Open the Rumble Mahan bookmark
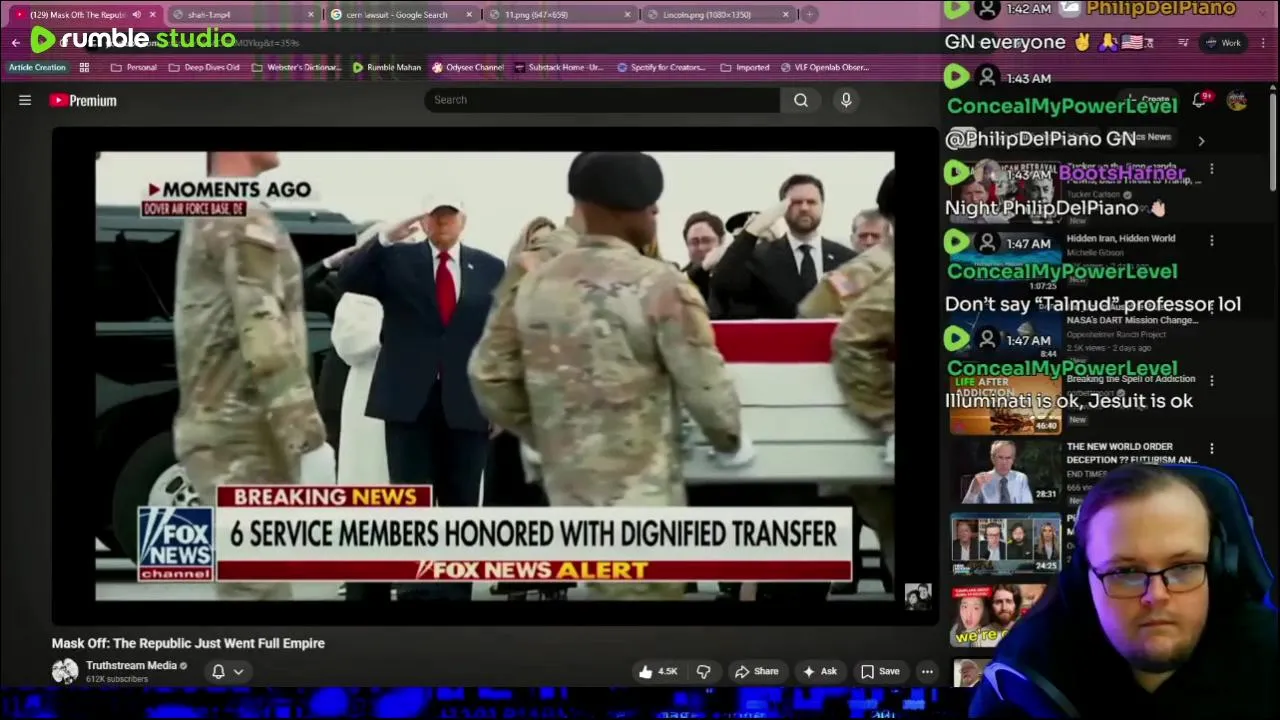Image resolution: width=1280 pixels, height=720 pixels. pos(386,67)
